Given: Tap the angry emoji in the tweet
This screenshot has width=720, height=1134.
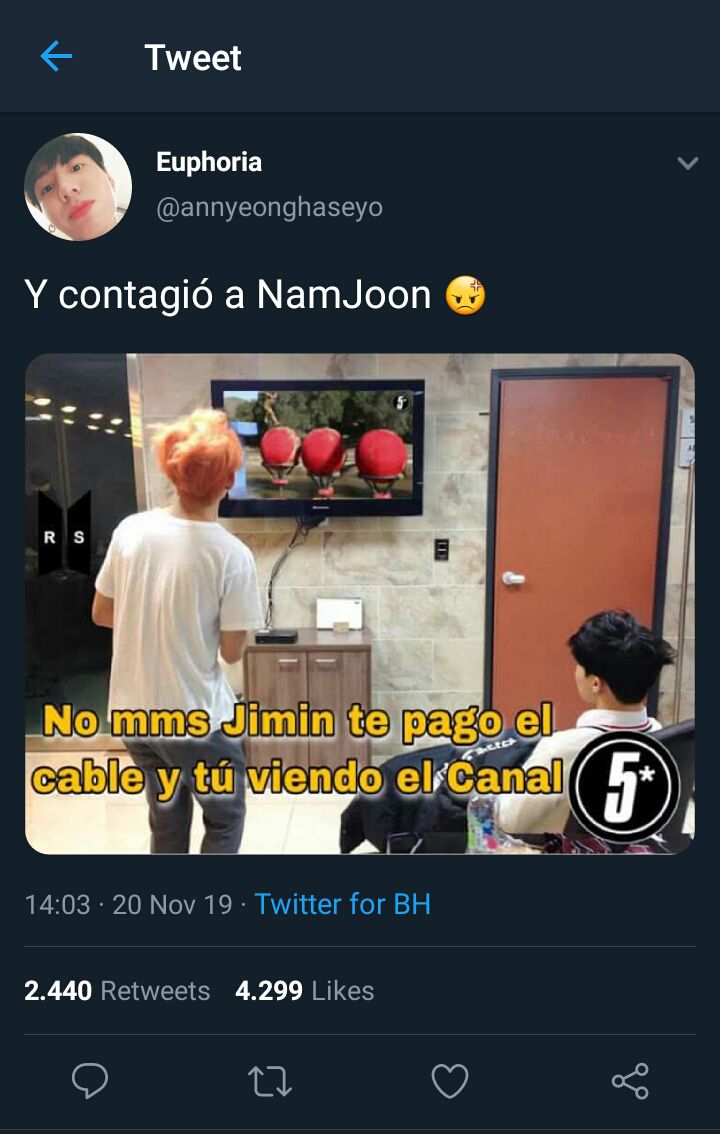Looking at the screenshot, I should pyautogui.click(x=466, y=295).
